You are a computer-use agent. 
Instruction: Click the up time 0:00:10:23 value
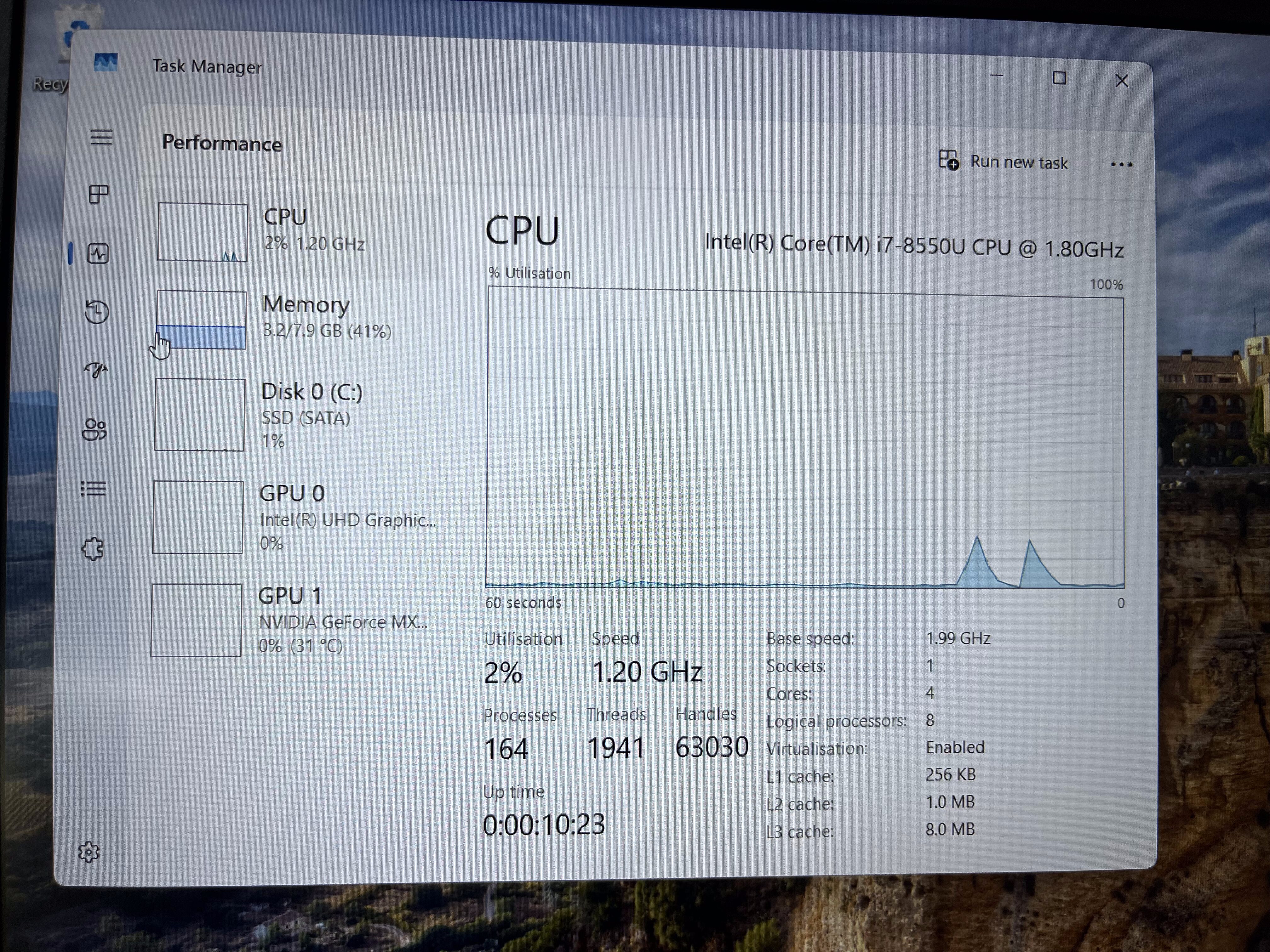(x=544, y=824)
